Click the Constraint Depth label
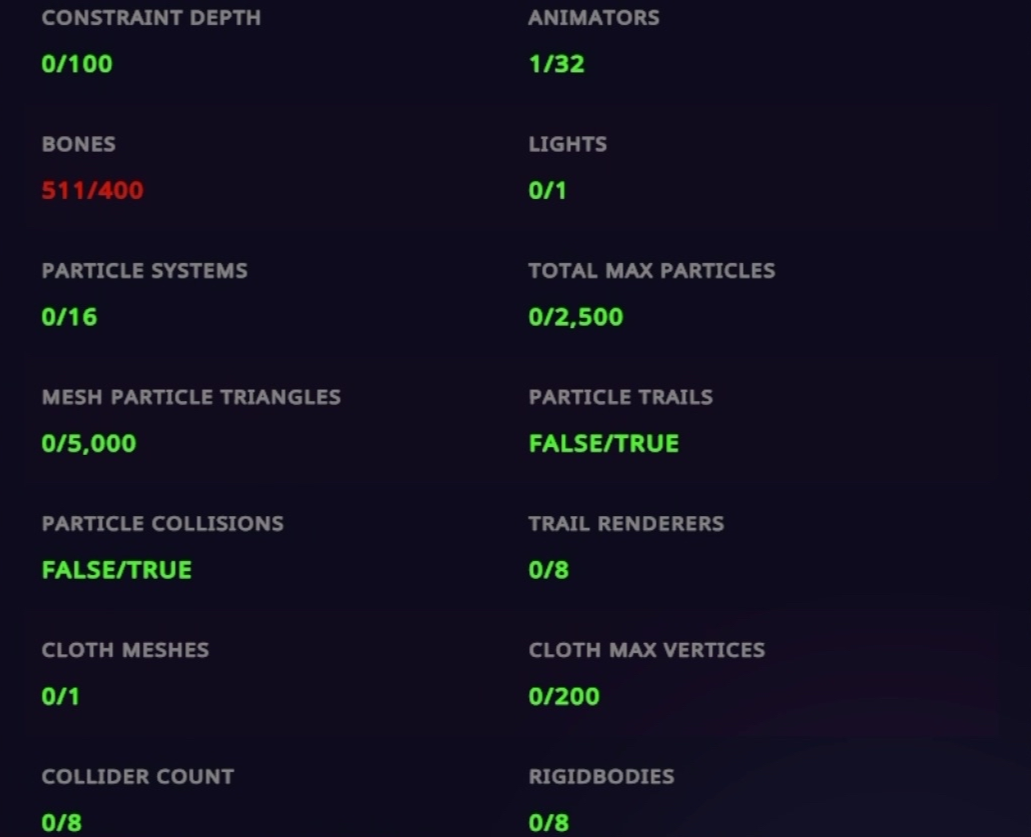The height and width of the screenshot is (837, 1031). point(151,18)
